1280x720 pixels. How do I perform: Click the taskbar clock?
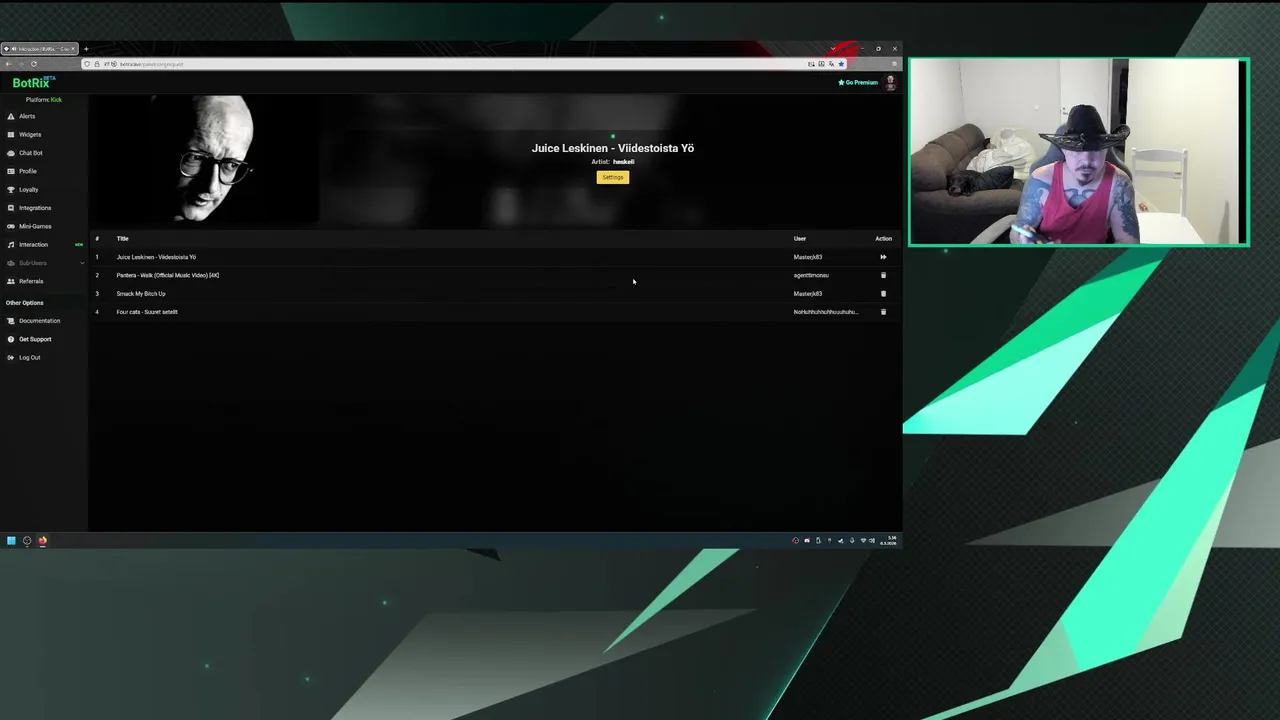(x=888, y=541)
